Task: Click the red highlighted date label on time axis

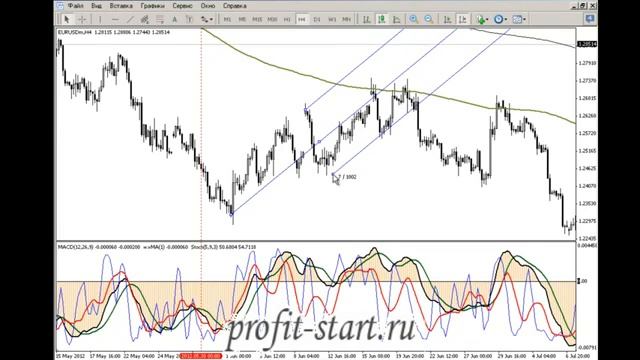Action: tap(201, 356)
